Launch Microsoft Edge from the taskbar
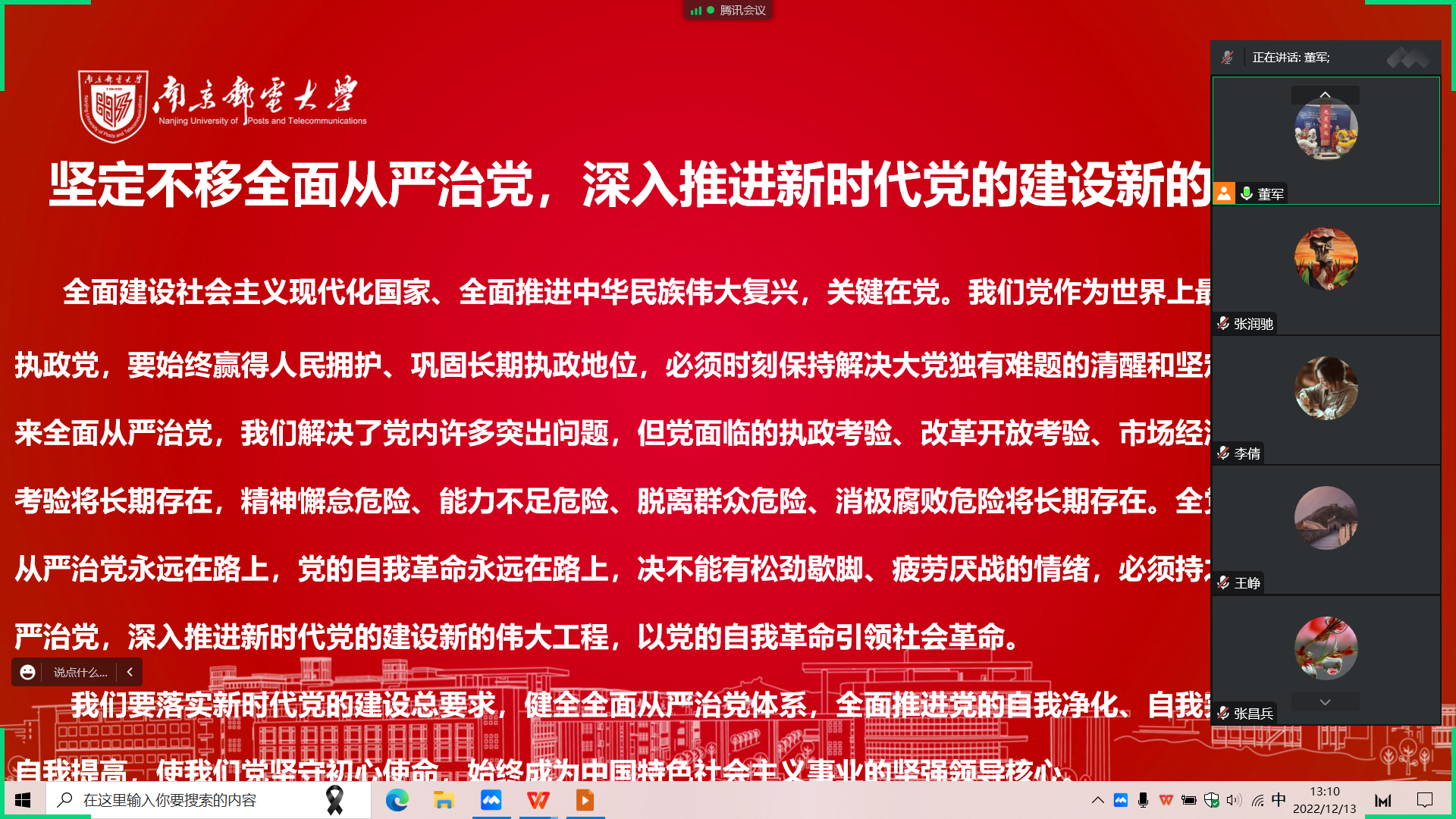 [x=397, y=800]
